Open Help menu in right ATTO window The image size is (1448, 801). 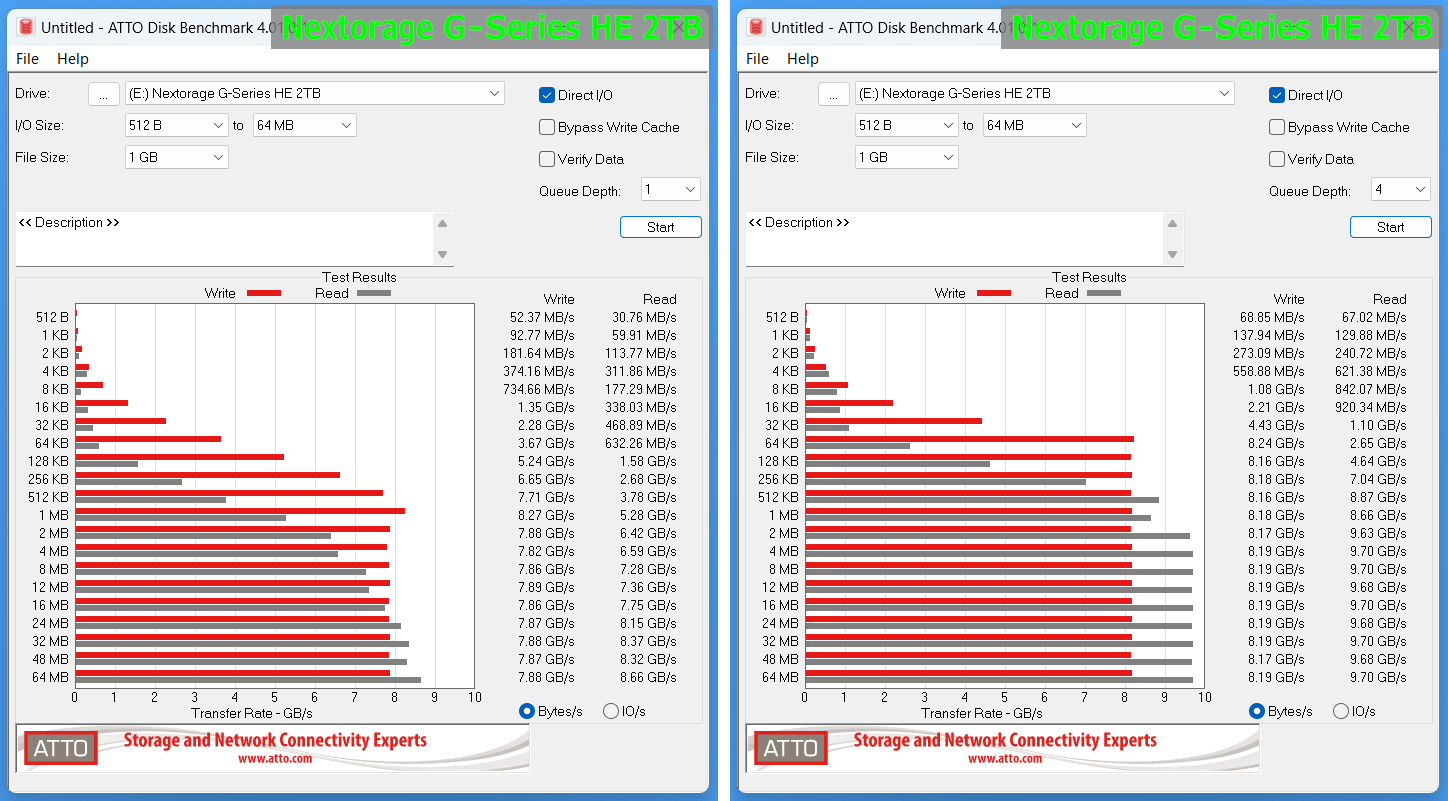(x=803, y=59)
